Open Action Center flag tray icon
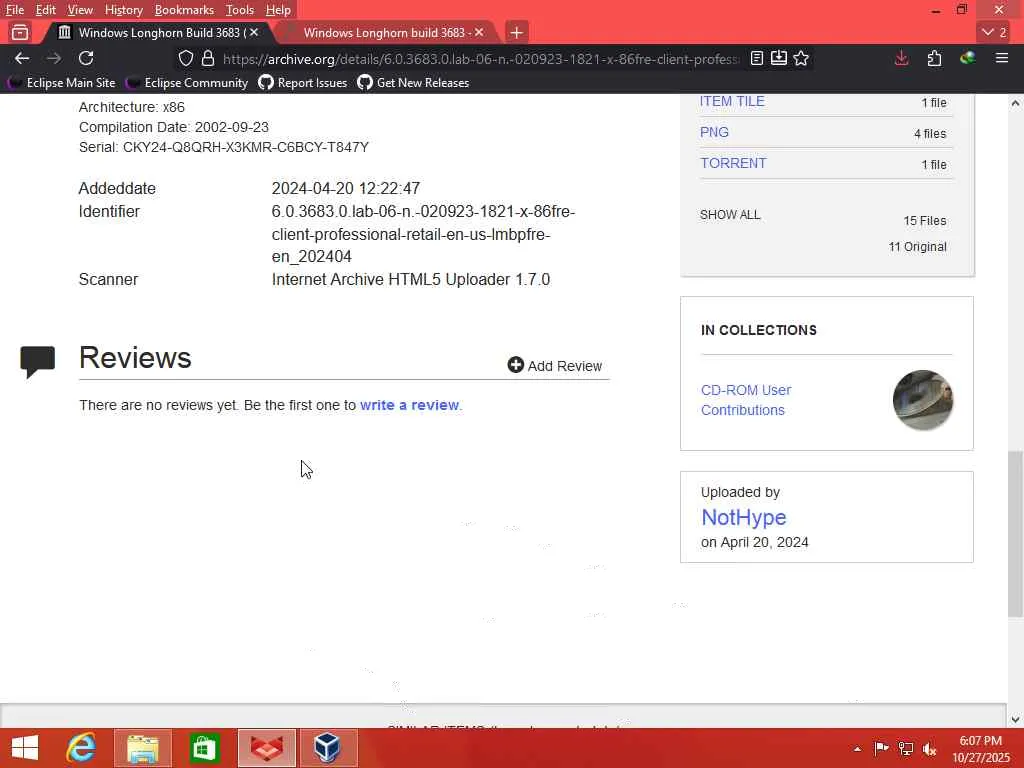The width and height of the screenshot is (1024, 768). tap(881, 748)
